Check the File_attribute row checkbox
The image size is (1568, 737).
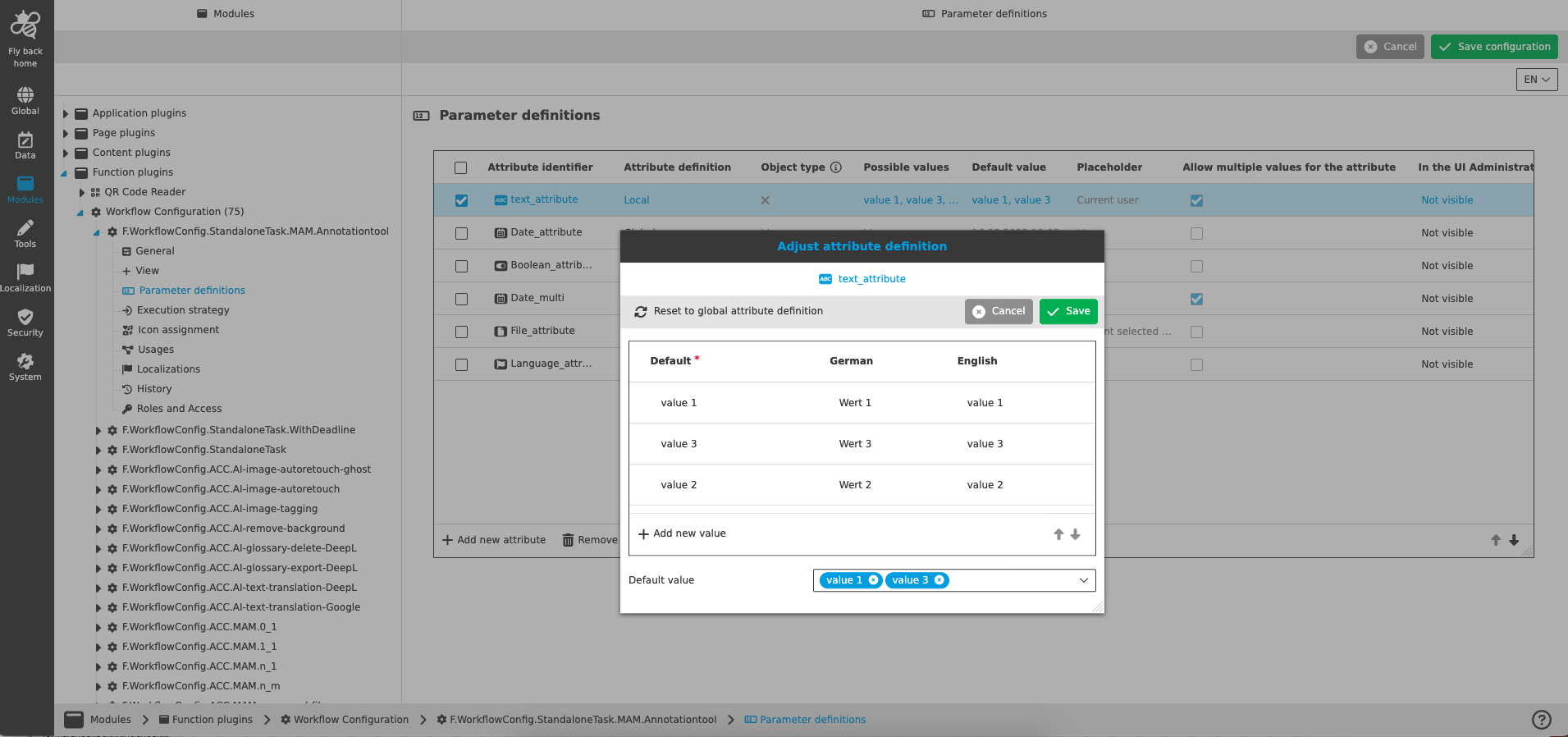(461, 332)
